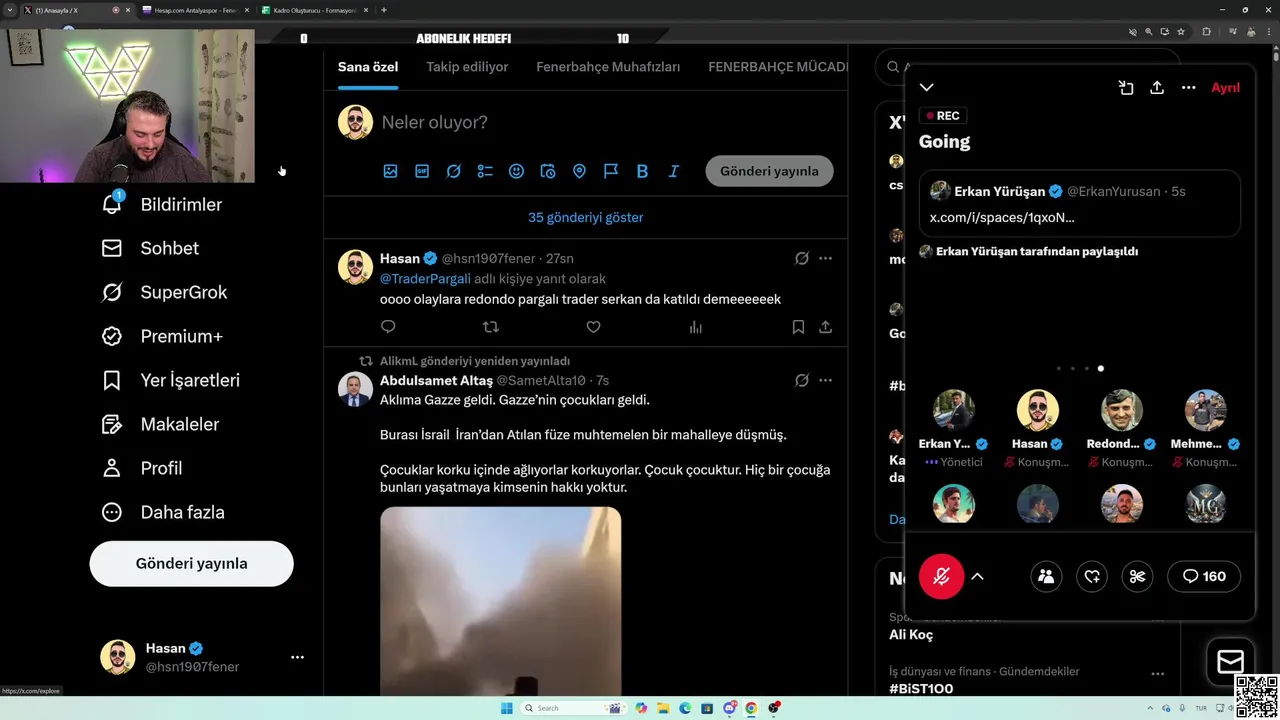Show 35 new posts link
The height and width of the screenshot is (720, 1280).
click(586, 217)
